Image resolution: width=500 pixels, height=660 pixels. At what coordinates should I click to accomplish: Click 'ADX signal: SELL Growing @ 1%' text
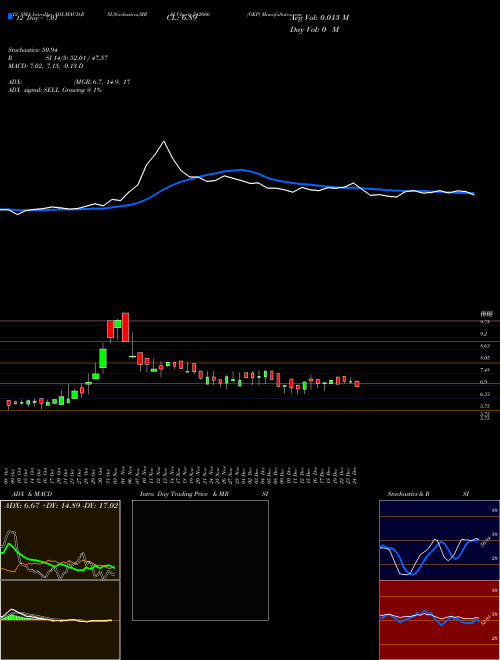click(x=55, y=90)
